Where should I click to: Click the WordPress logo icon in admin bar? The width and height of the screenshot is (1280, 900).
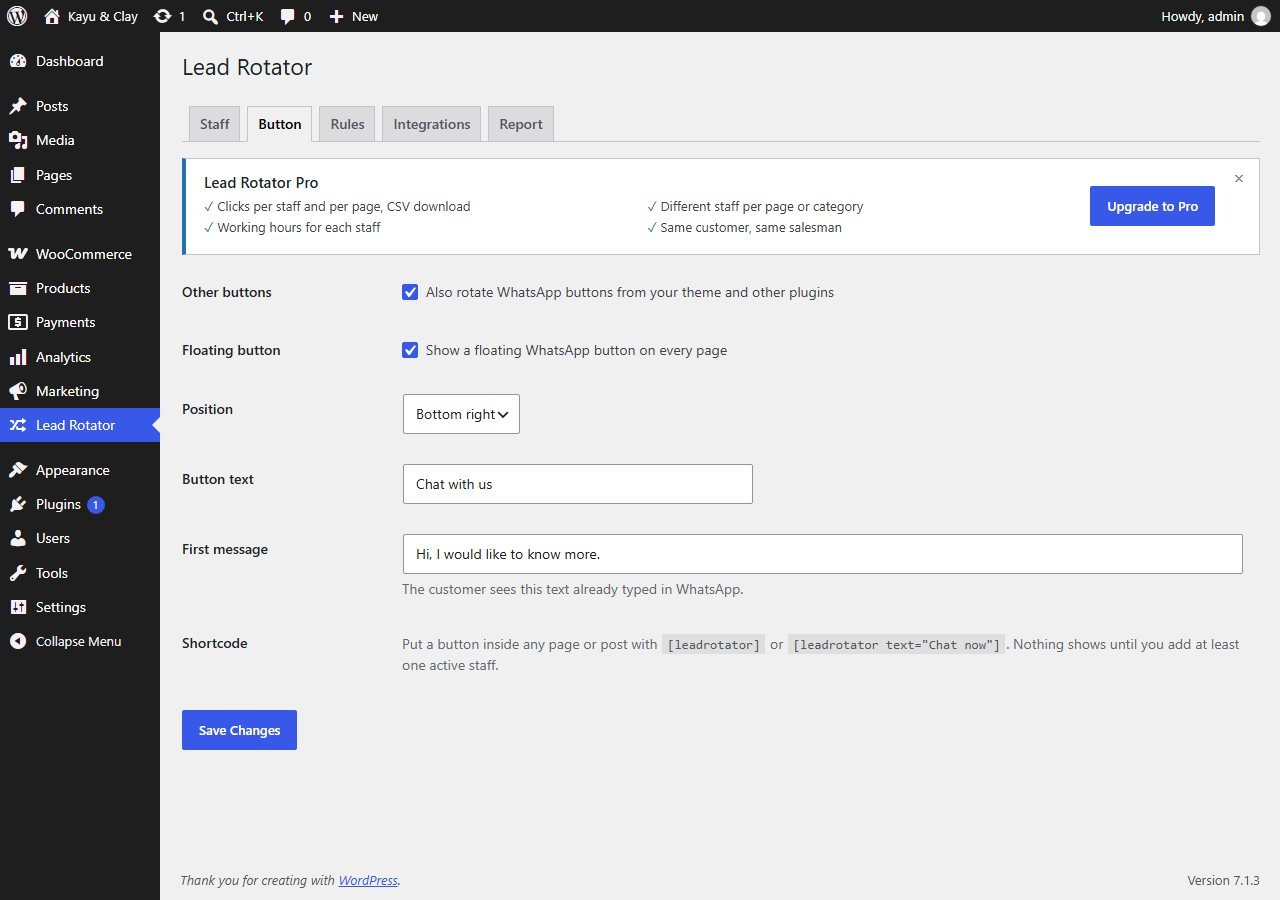tap(17, 16)
